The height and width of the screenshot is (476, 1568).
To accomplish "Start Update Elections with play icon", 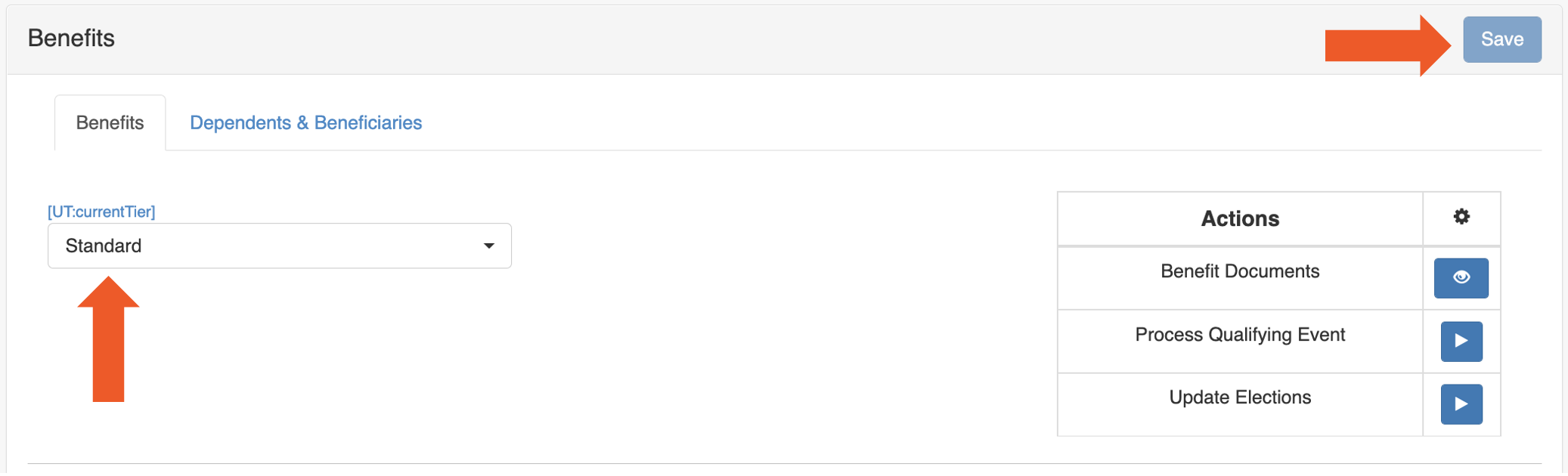I will click(x=1461, y=404).
